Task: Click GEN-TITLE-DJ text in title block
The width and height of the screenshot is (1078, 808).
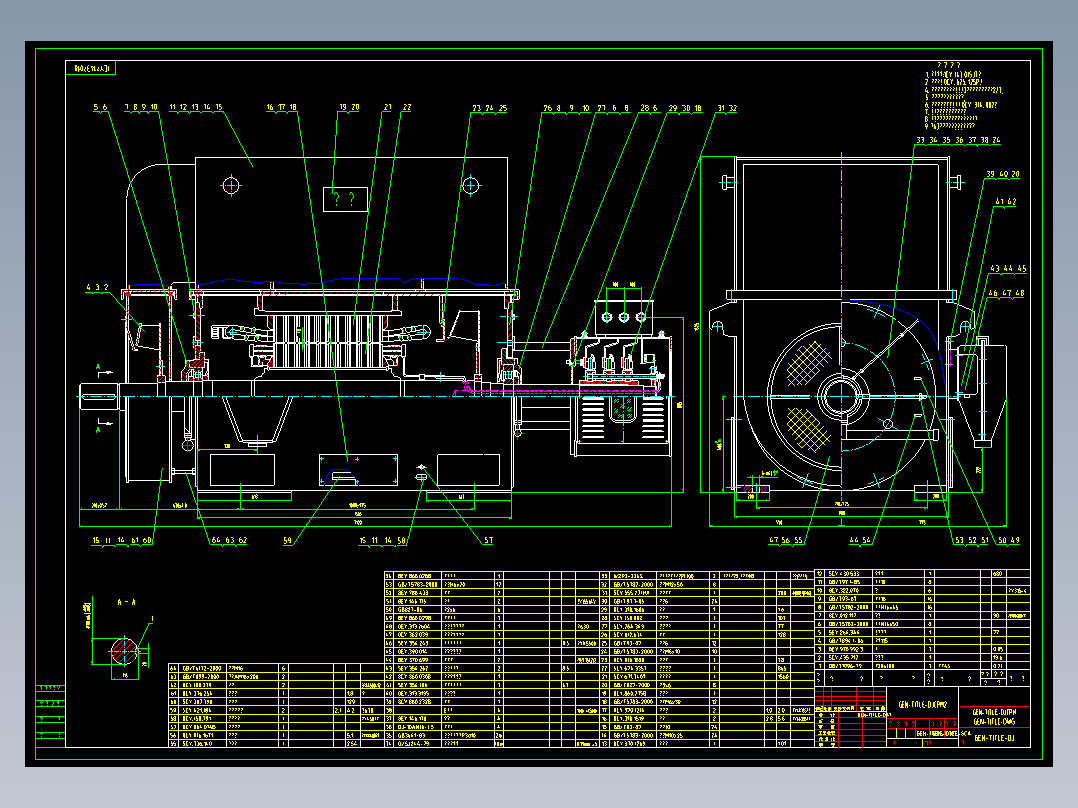Action: click(x=994, y=738)
